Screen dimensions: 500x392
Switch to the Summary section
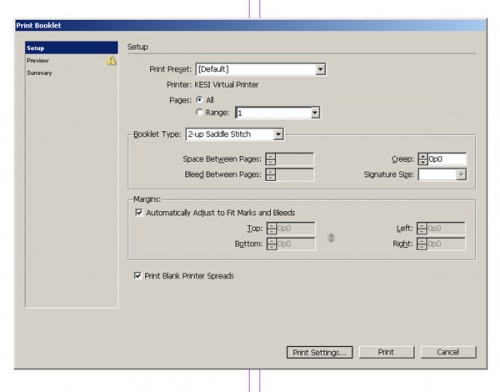[71, 73]
